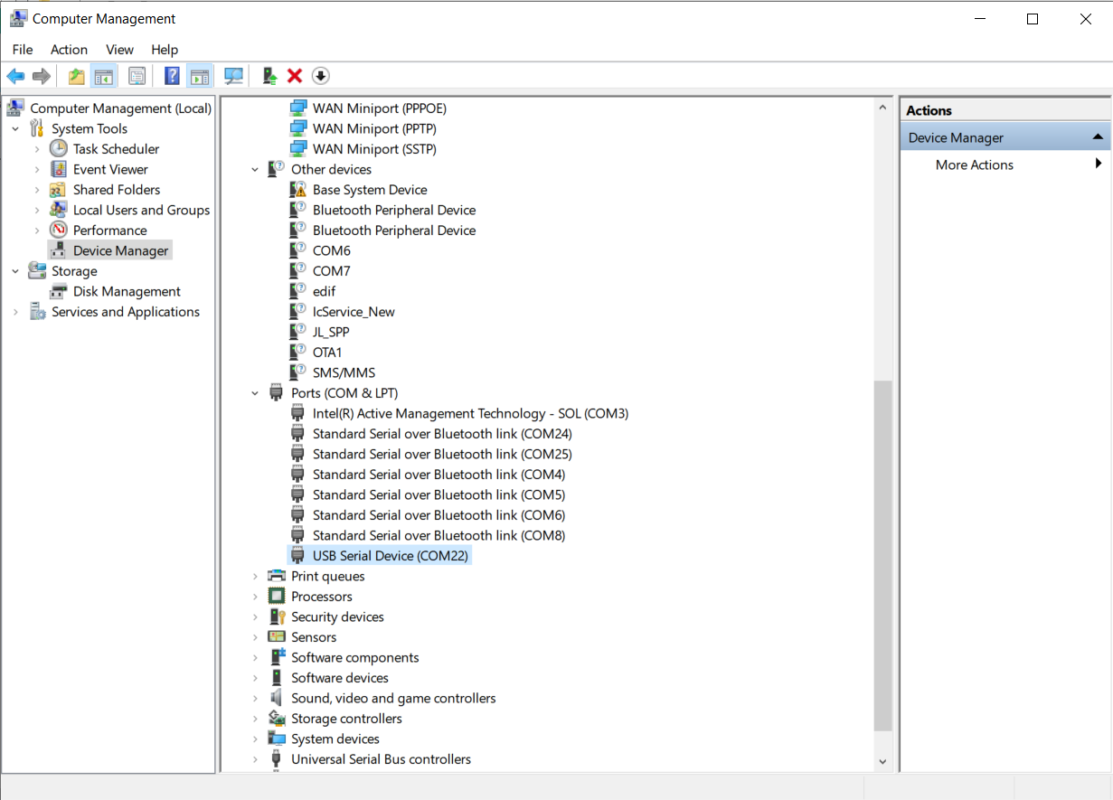Toggle Show/Hide Console Tree toolbar button

(x=104, y=76)
